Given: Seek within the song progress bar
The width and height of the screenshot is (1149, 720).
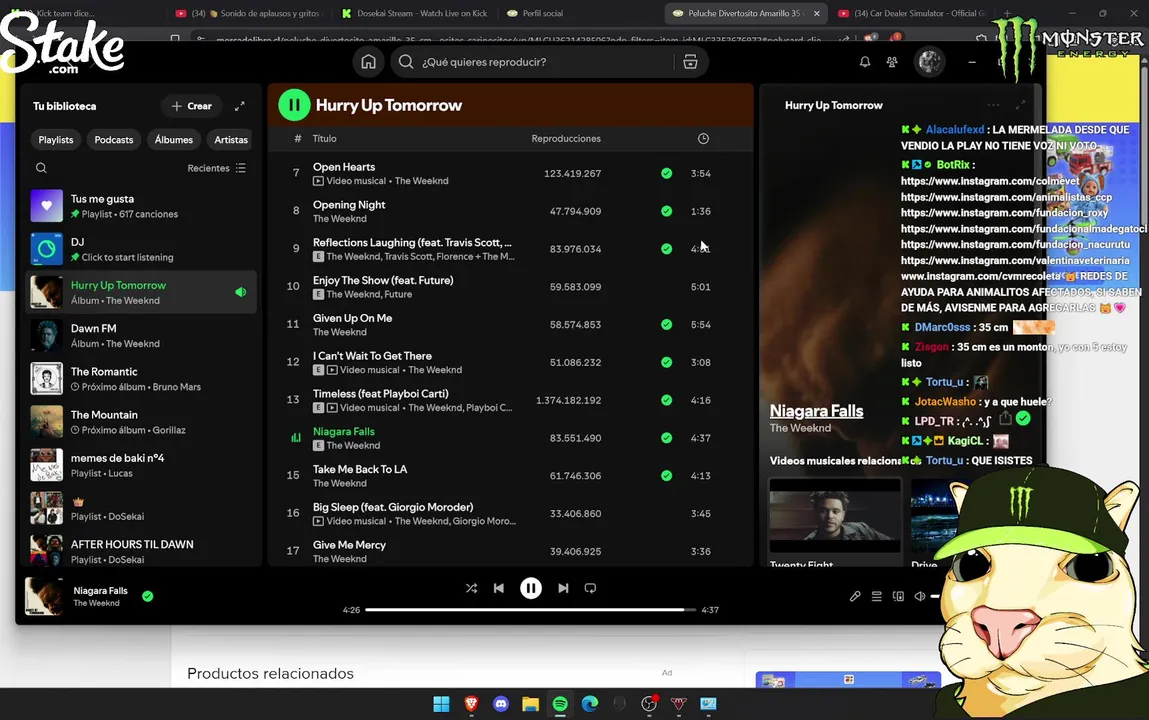Looking at the screenshot, I should (530, 609).
